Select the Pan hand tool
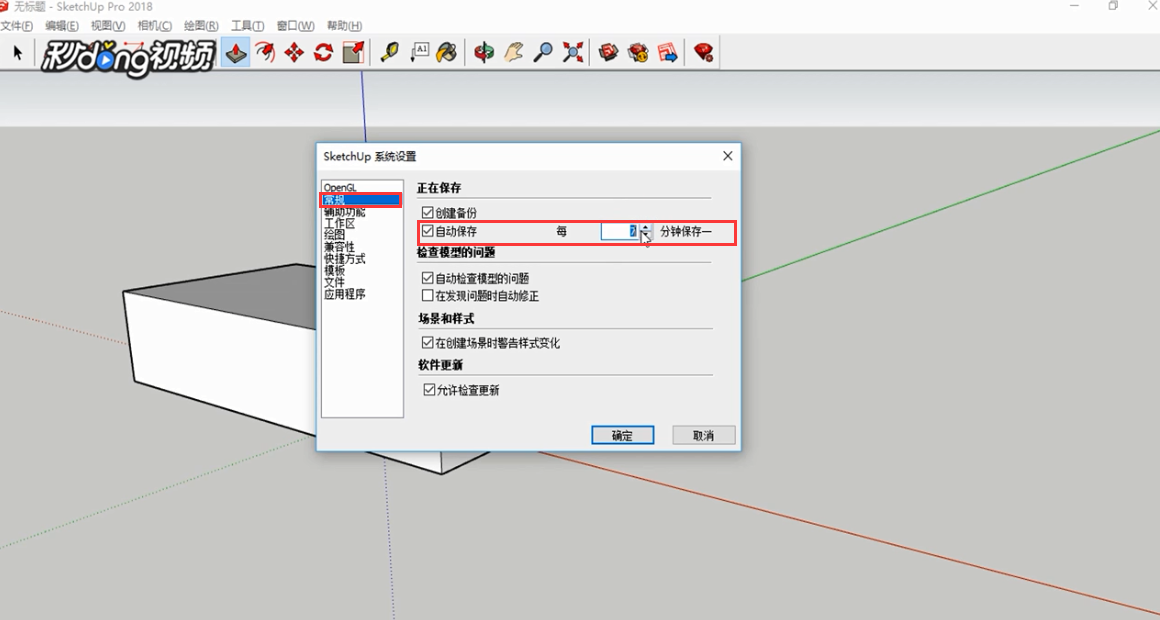The height and width of the screenshot is (620, 1160). (x=514, y=53)
